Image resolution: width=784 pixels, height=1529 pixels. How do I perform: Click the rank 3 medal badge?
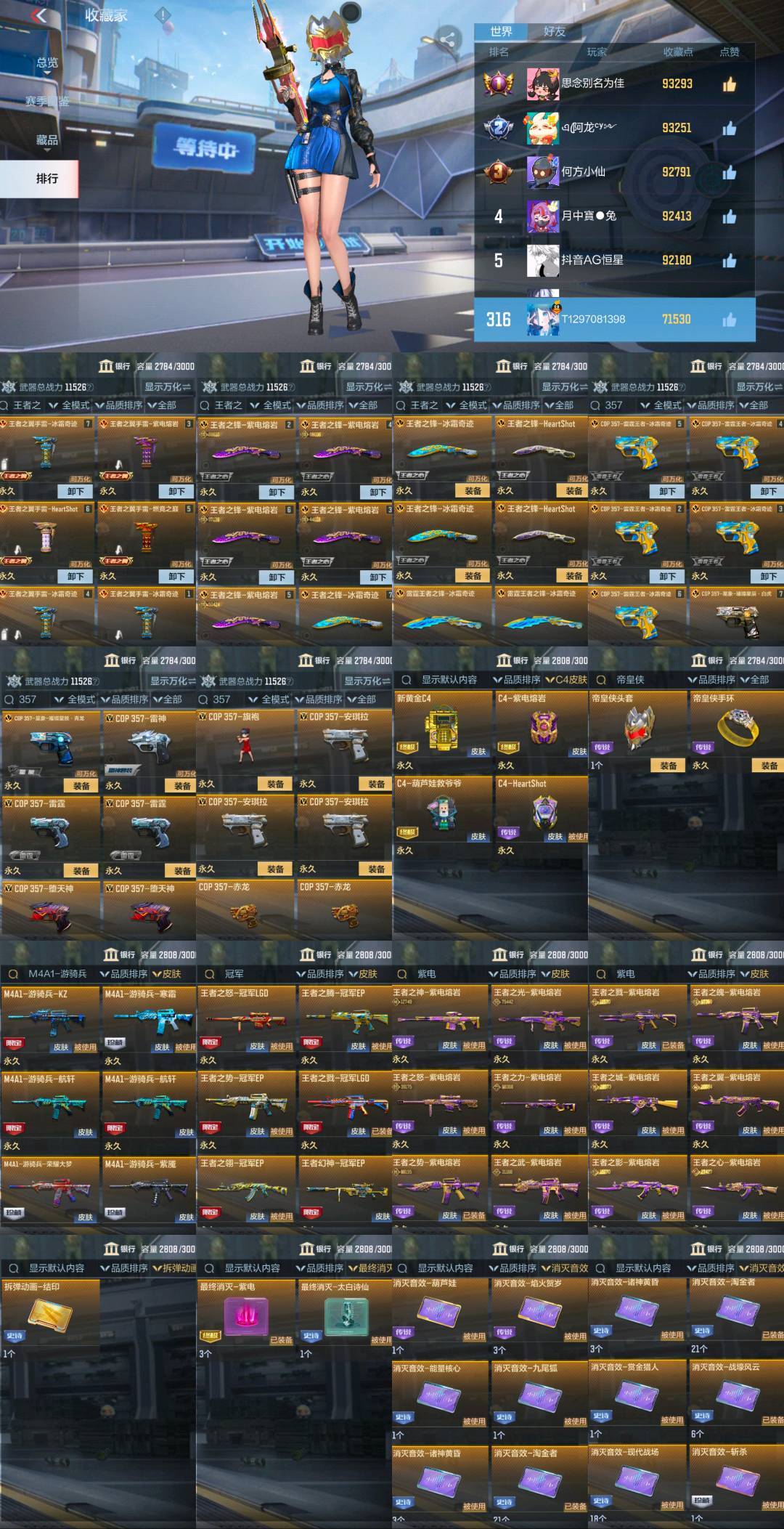(x=499, y=172)
